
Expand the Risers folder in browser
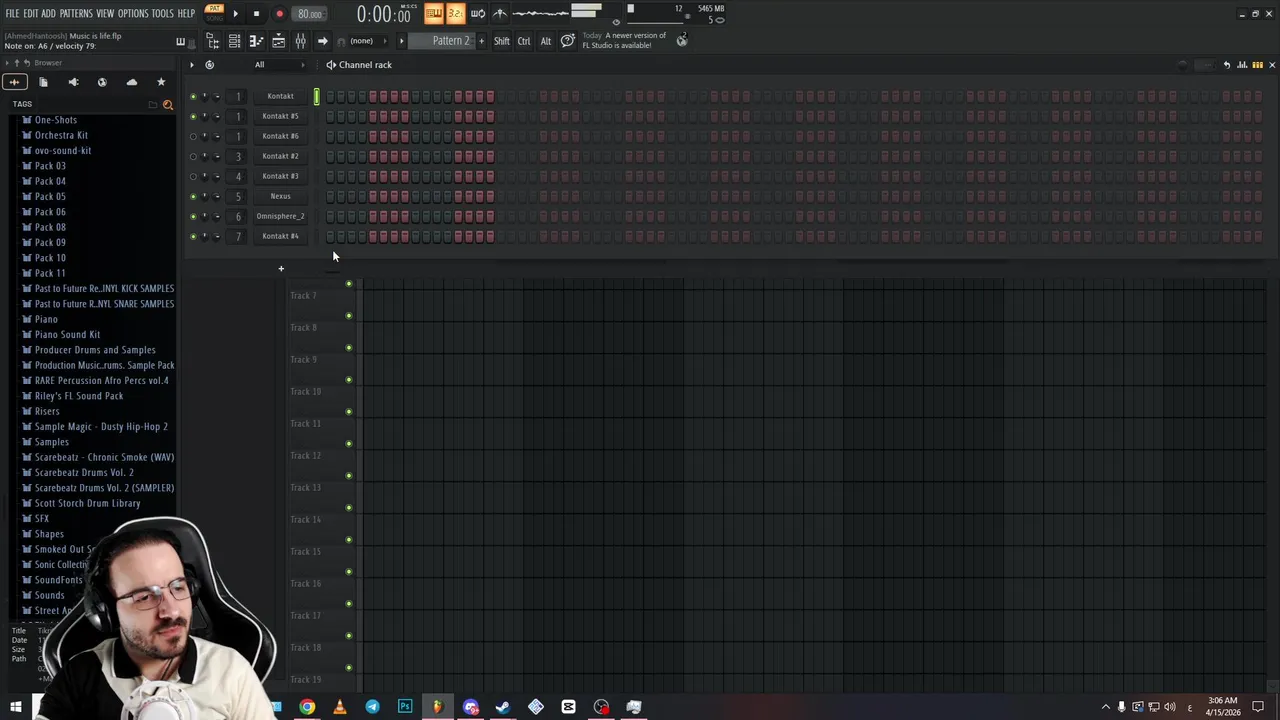(47, 411)
